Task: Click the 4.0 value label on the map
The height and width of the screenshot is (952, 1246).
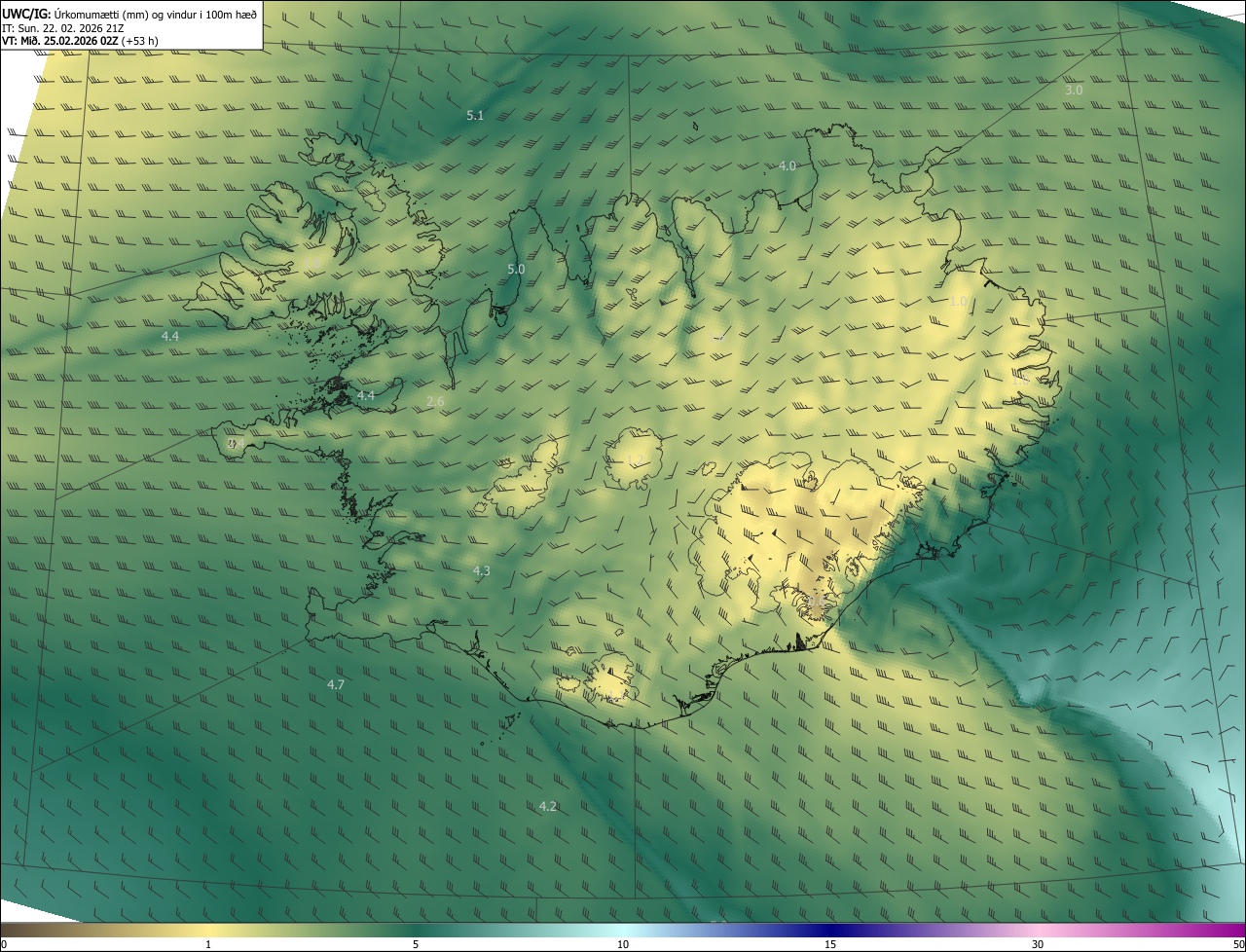Action: click(x=788, y=166)
